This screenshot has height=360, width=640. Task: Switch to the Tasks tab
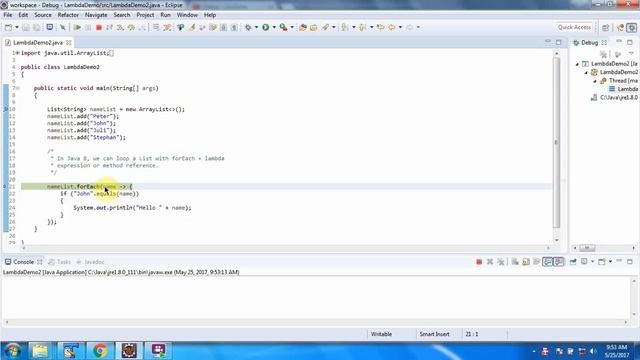pos(60,262)
